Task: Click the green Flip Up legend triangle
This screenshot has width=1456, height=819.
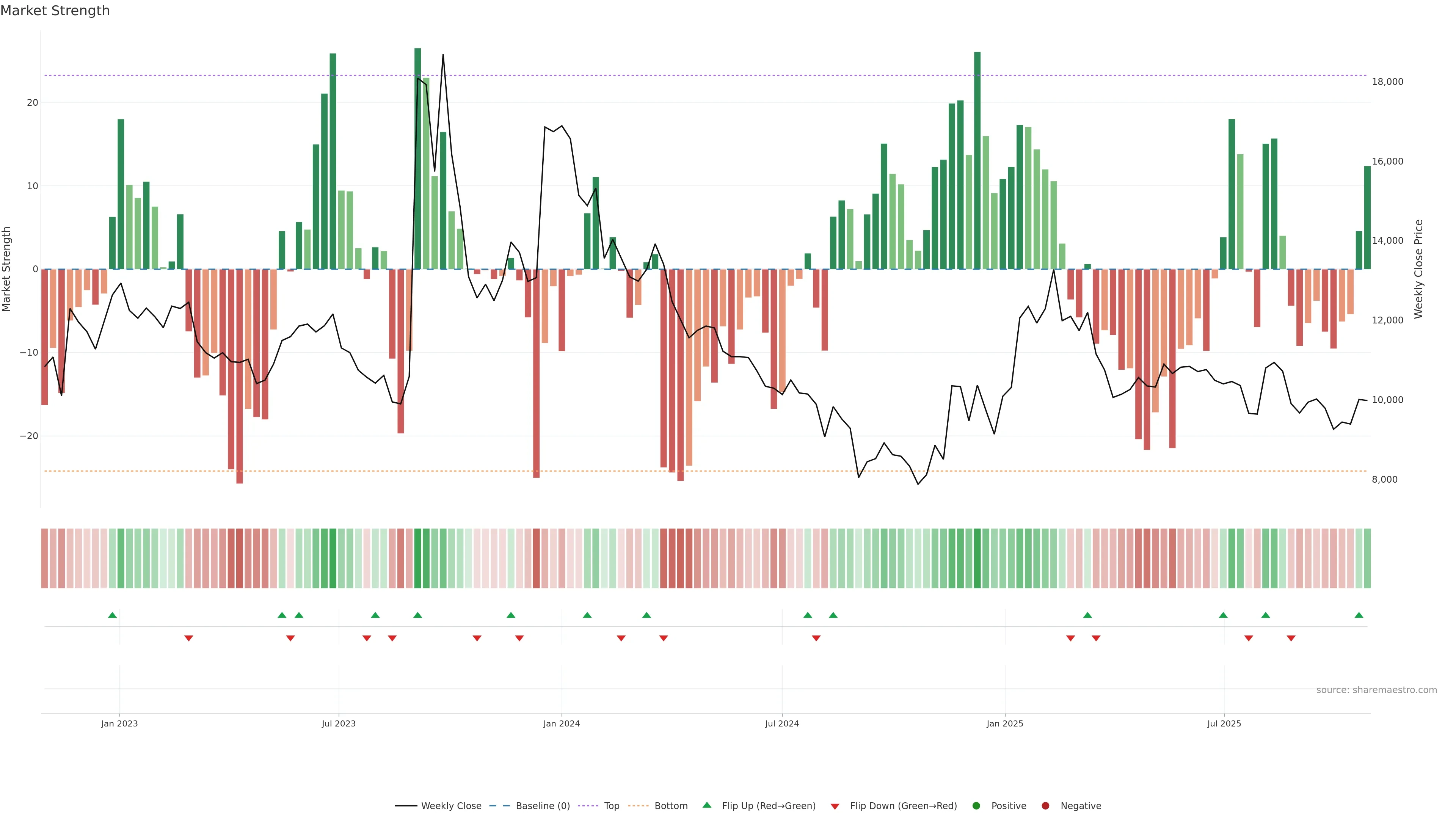Action: click(706, 805)
